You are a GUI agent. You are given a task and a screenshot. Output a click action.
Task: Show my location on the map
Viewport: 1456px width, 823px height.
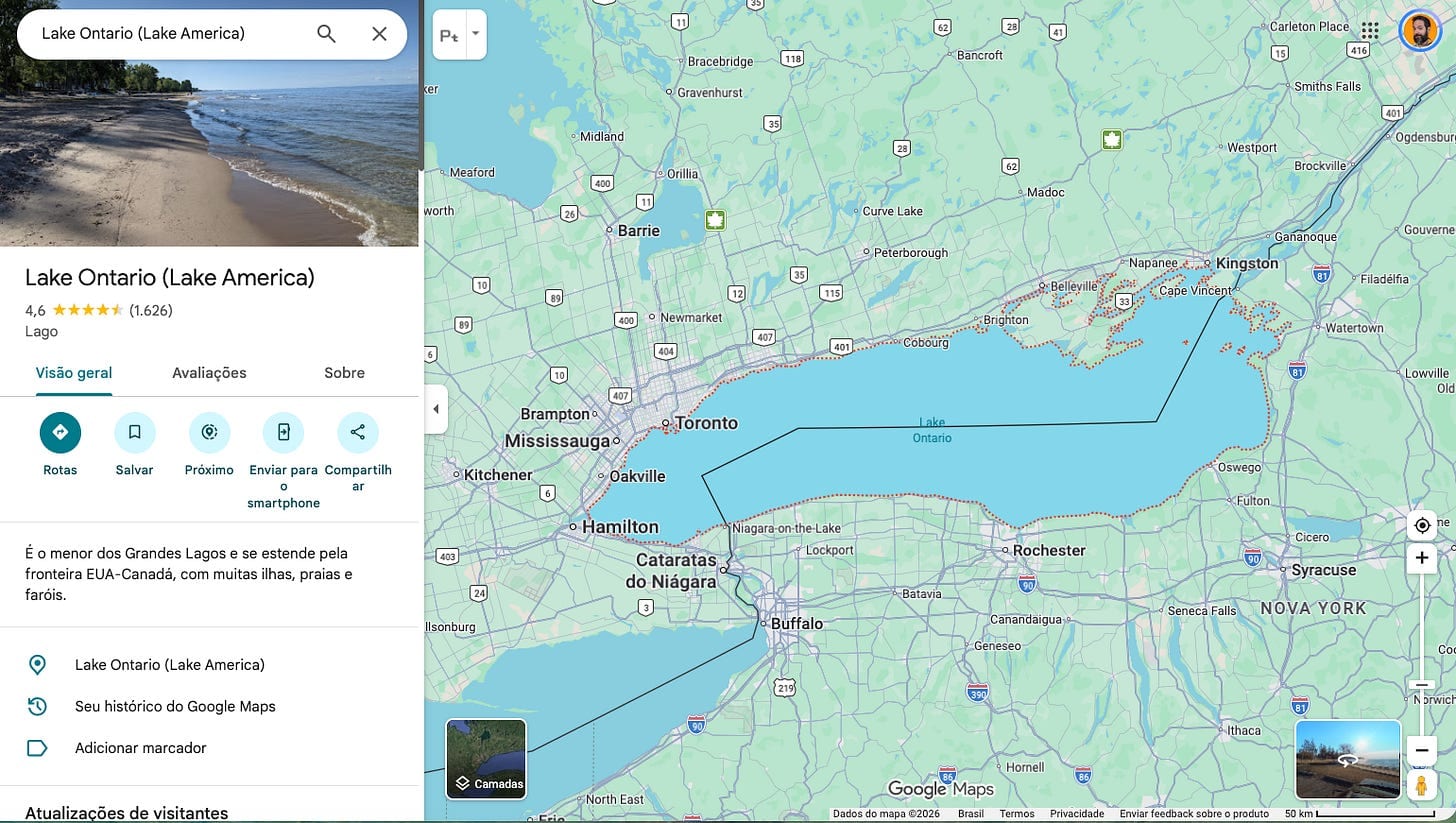tap(1422, 525)
